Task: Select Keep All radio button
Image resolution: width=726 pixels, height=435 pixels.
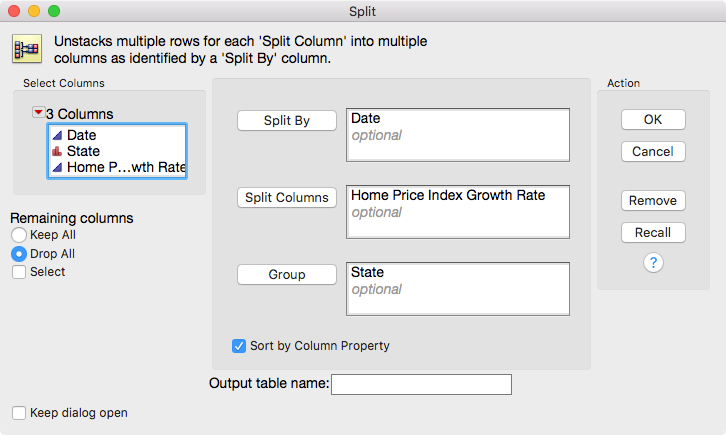Action: pos(19,235)
